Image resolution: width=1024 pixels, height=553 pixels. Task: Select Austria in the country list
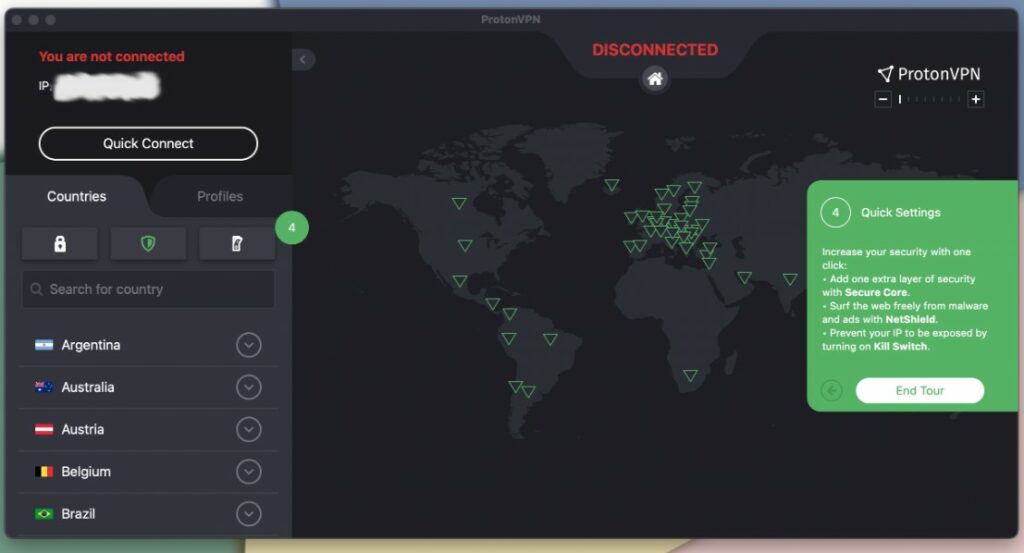coord(148,430)
